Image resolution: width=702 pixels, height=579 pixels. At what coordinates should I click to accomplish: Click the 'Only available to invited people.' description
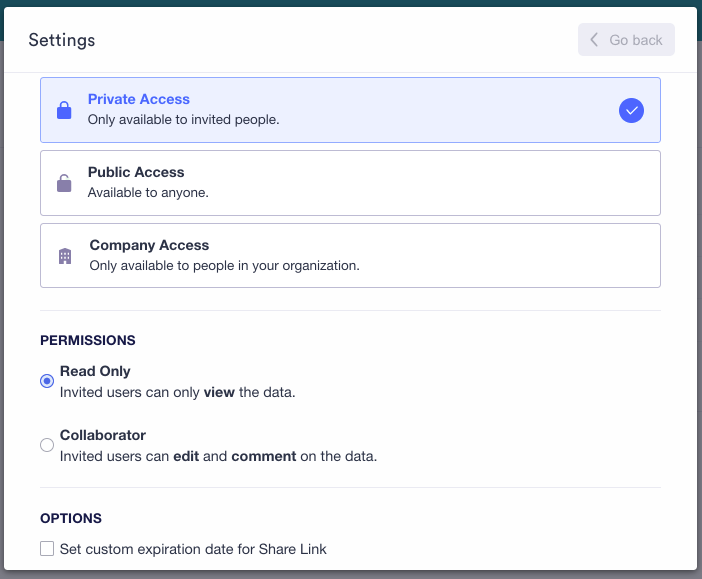coord(184,120)
